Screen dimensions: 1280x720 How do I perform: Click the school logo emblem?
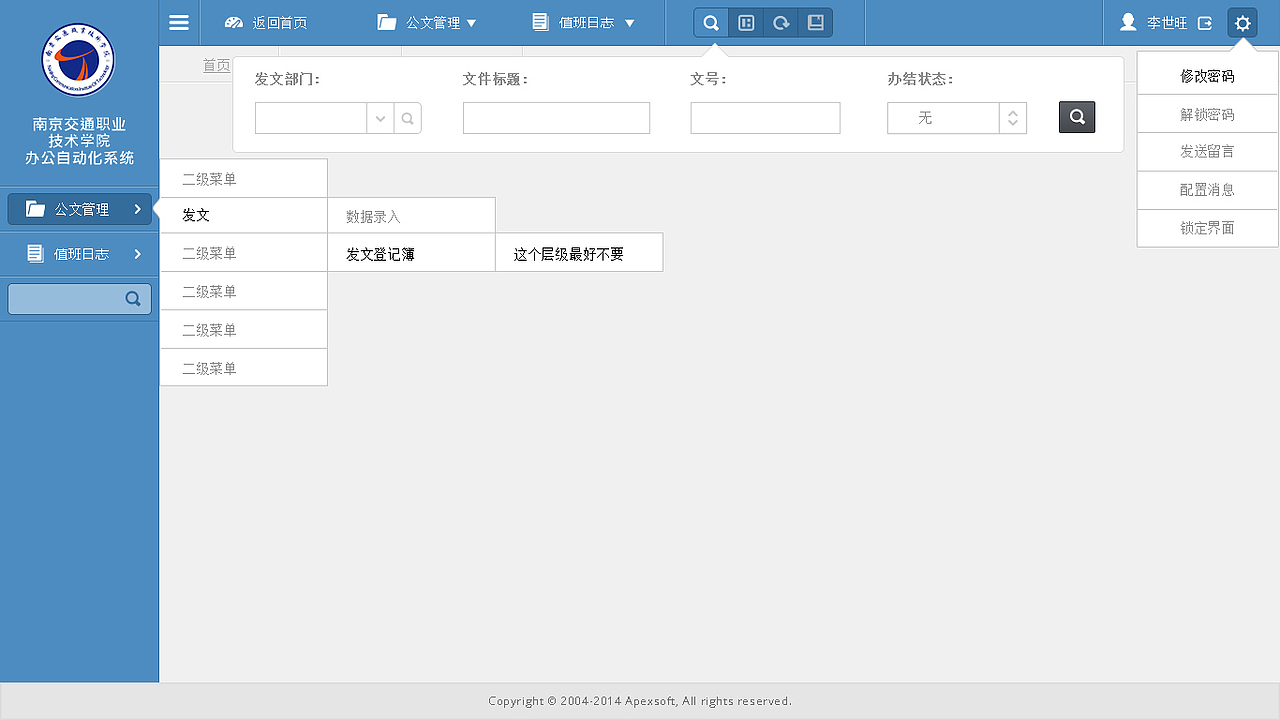pyautogui.click(x=79, y=59)
